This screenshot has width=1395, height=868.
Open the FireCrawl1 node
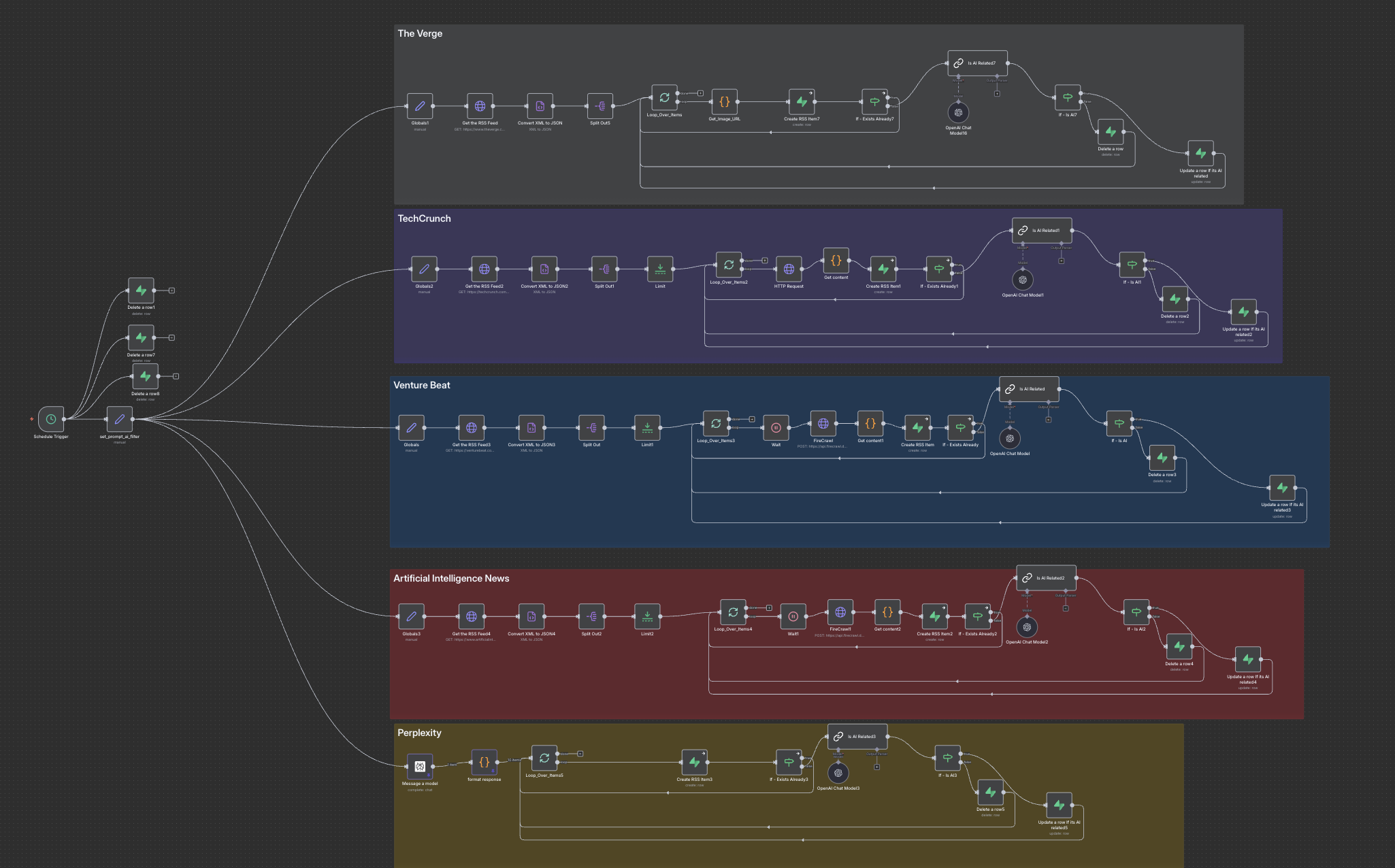click(x=840, y=612)
